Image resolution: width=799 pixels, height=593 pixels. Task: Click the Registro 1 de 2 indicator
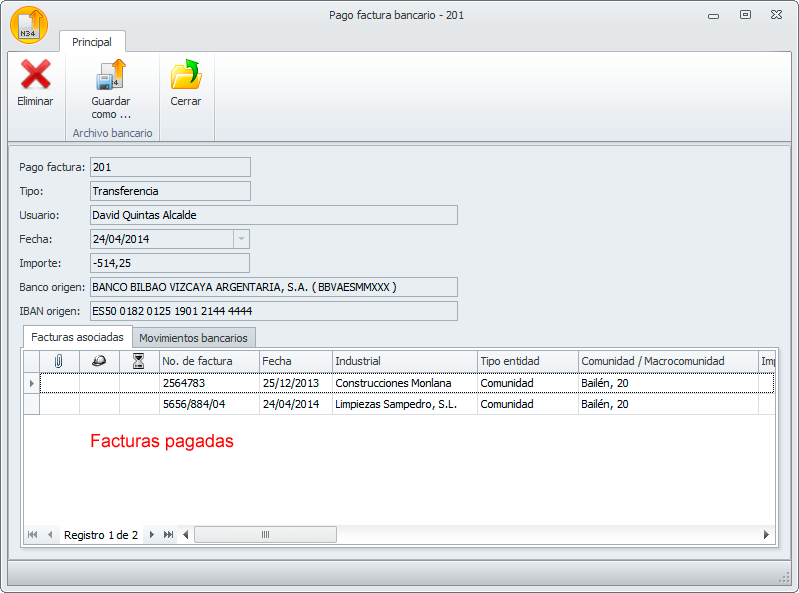[x=101, y=535]
